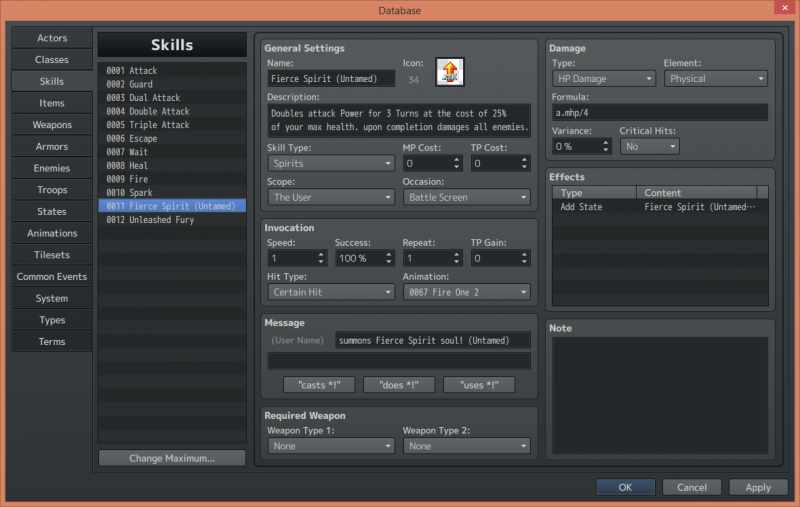Open the Critical Hits dropdown

pyautogui.click(x=649, y=146)
